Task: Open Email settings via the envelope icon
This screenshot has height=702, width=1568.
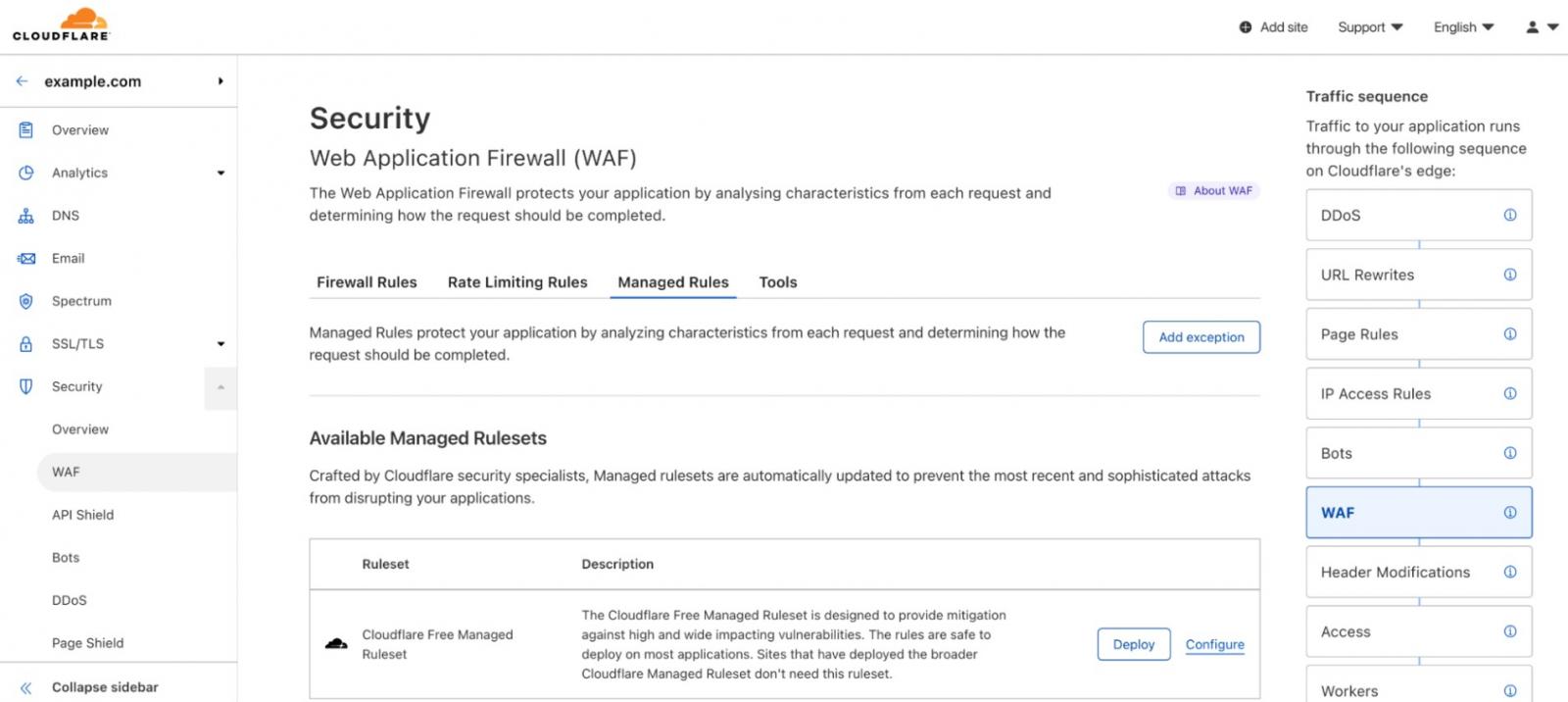Action: 25,258
